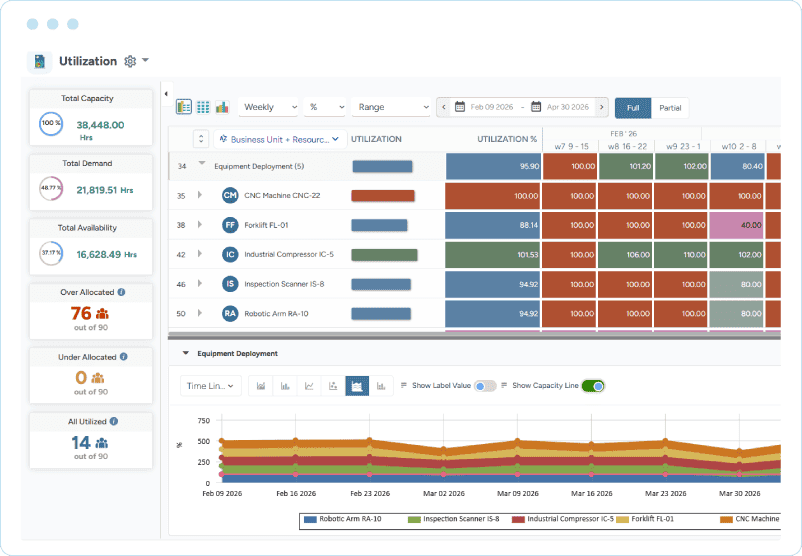Image resolution: width=802 pixels, height=556 pixels.
Task: Go to previous date range arrow
Action: click(443, 107)
